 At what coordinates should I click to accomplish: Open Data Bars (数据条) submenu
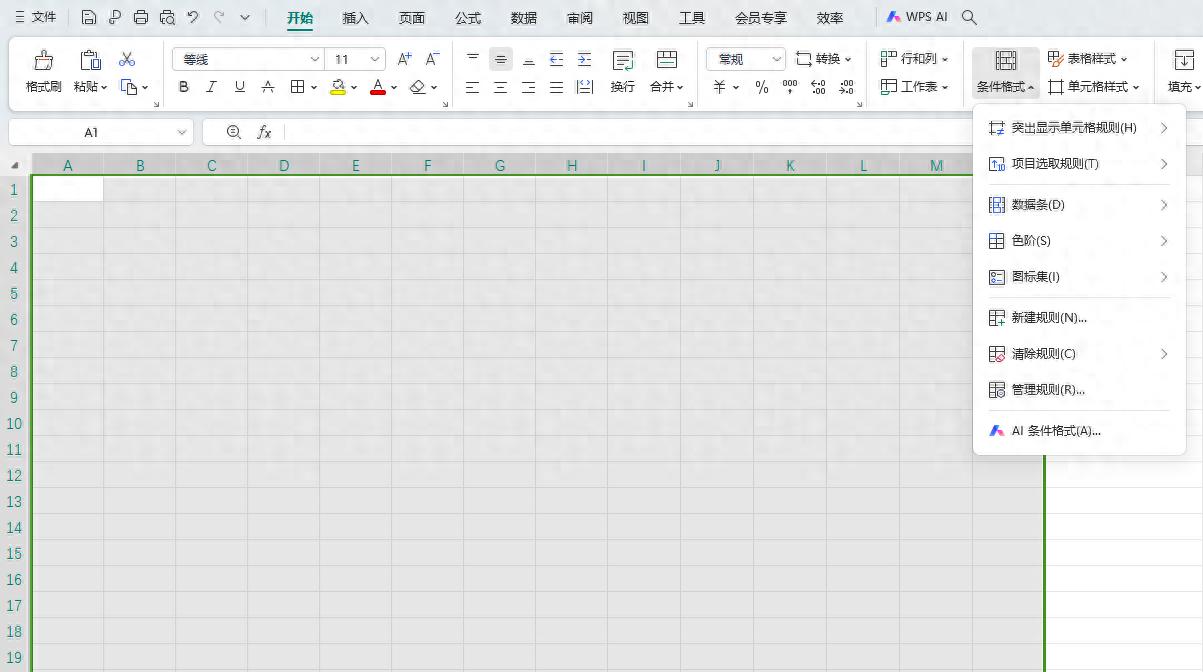tap(1079, 205)
